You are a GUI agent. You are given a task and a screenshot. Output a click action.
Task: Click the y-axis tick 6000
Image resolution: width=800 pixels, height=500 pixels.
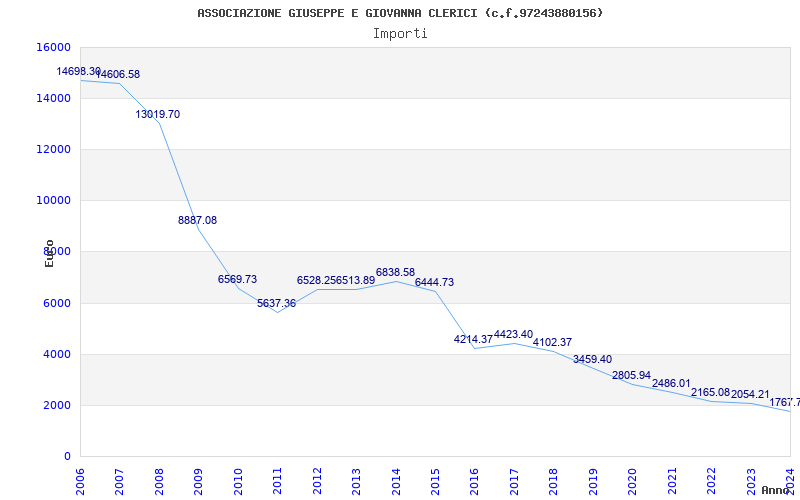point(57,304)
